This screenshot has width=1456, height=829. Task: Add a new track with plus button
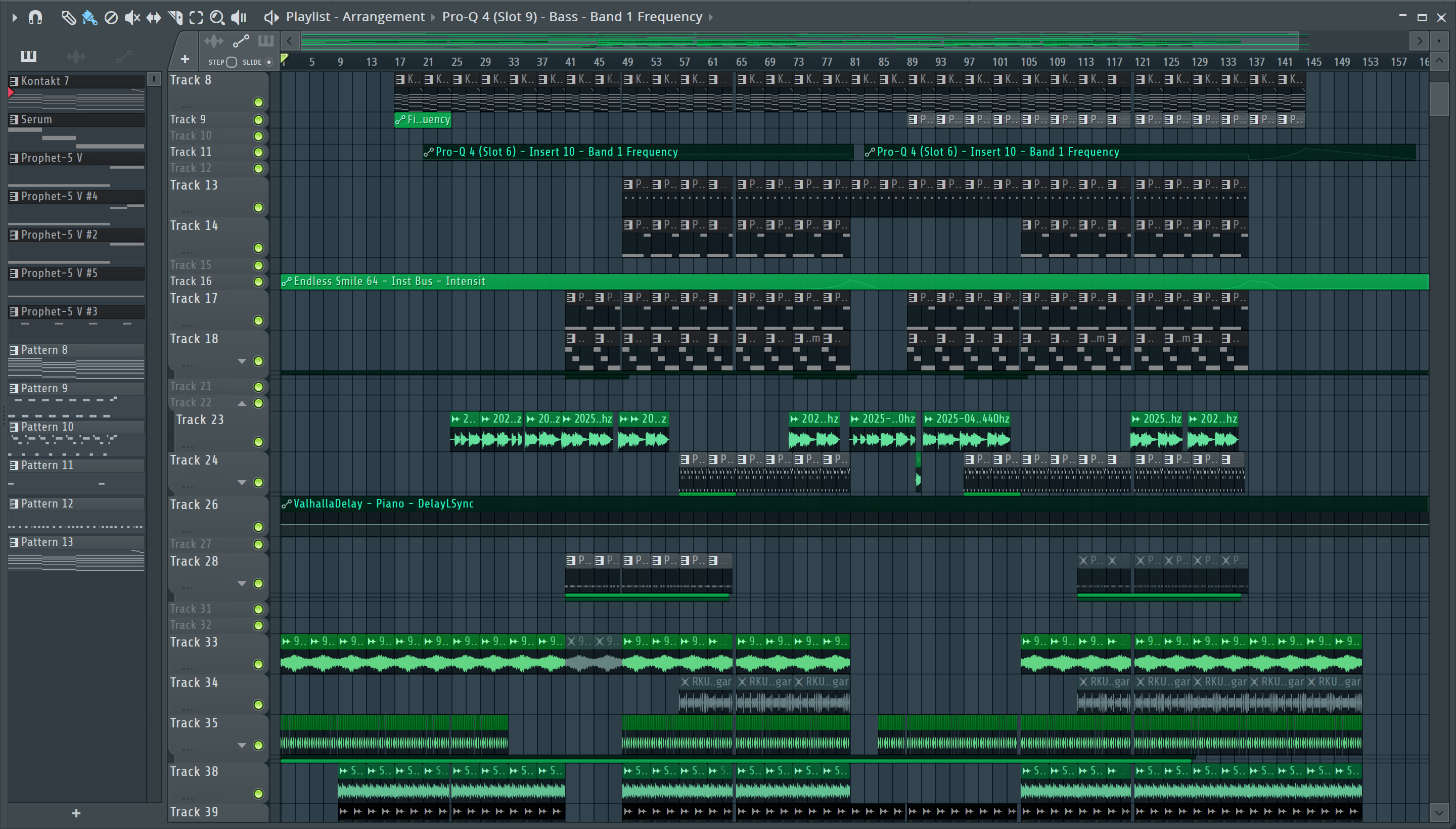click(x=185, y=59)
